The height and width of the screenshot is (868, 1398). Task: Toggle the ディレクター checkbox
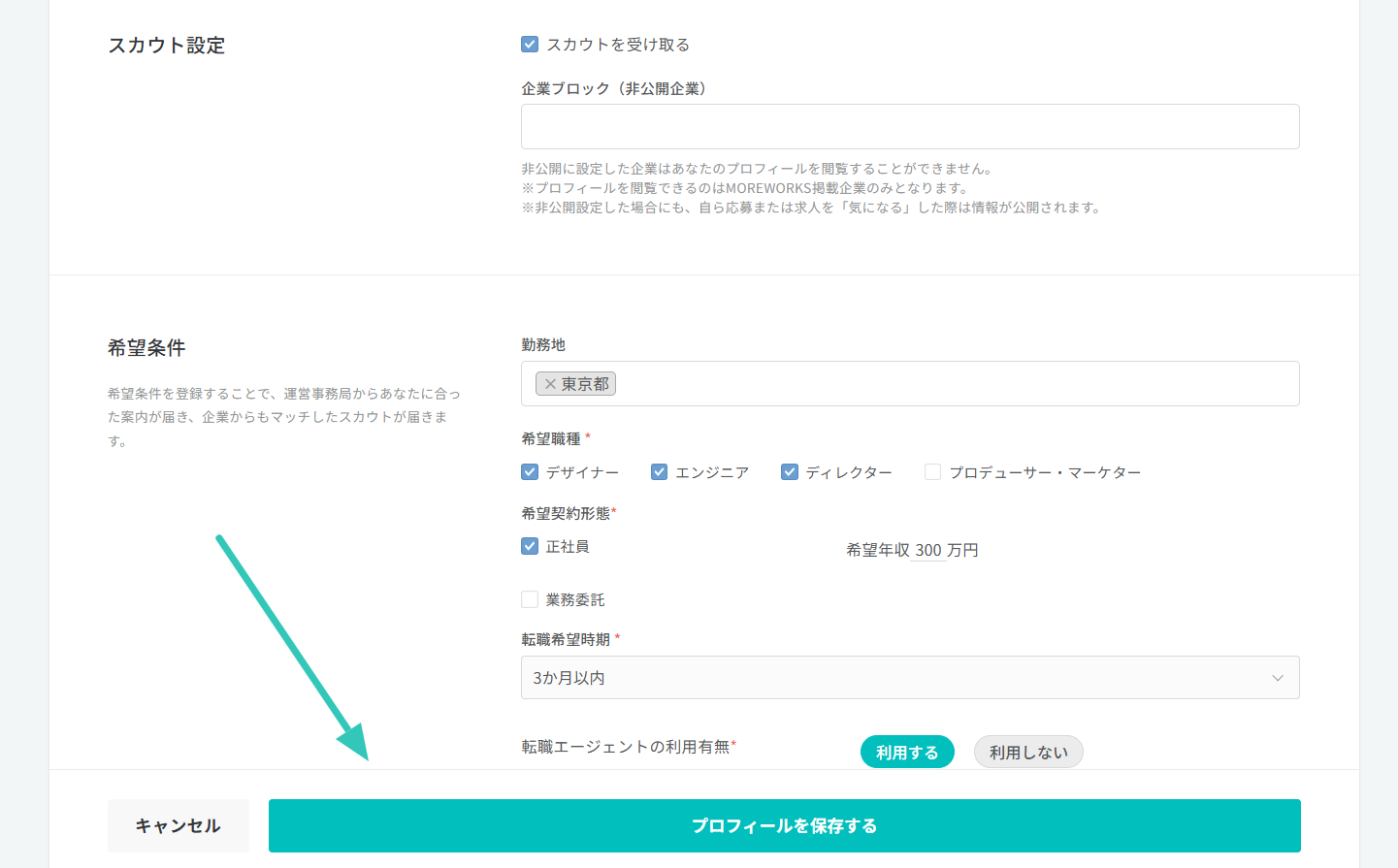point(790,472)
